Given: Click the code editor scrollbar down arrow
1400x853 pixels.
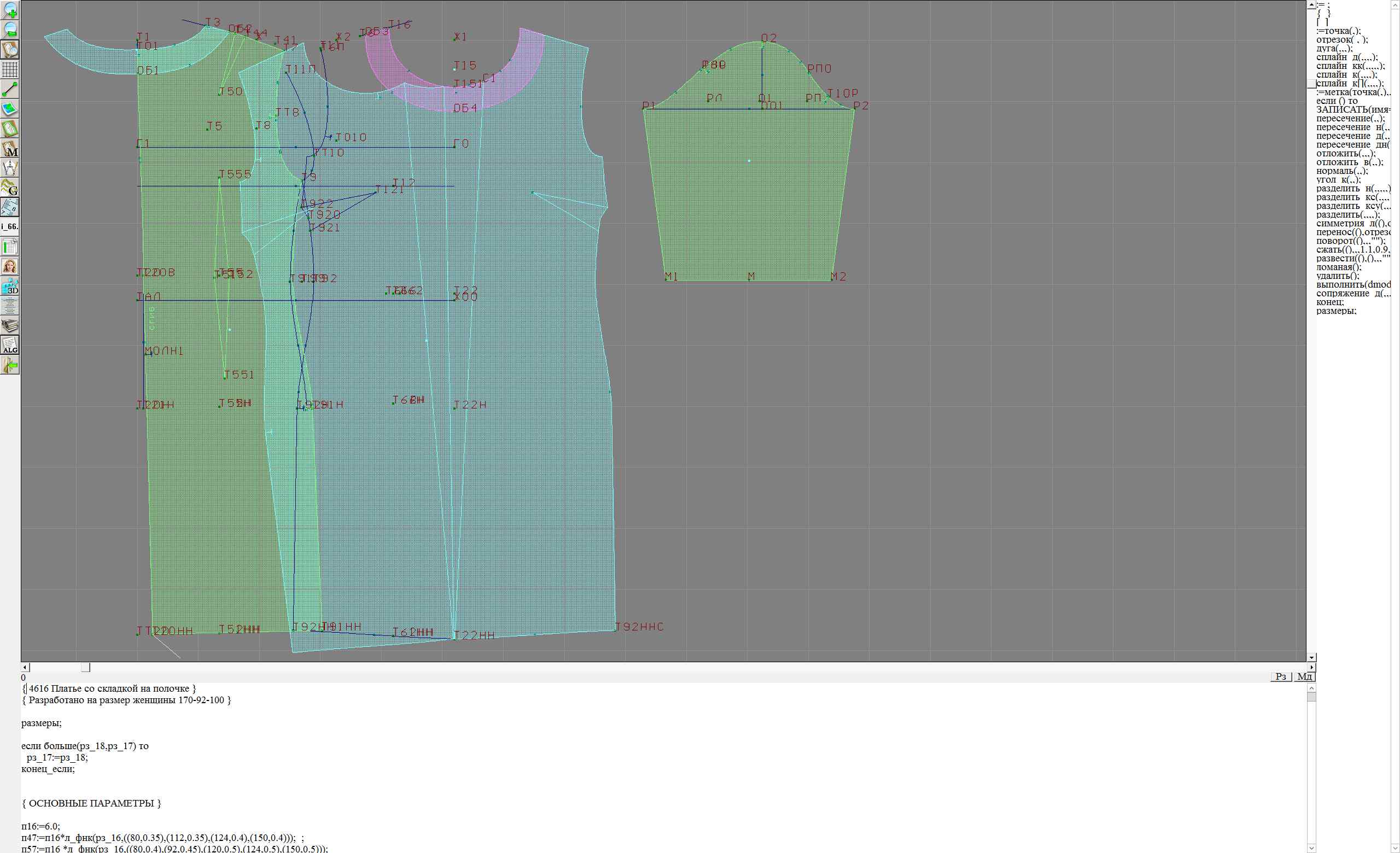Looking at the screenshot, I should click(1311, 849).
